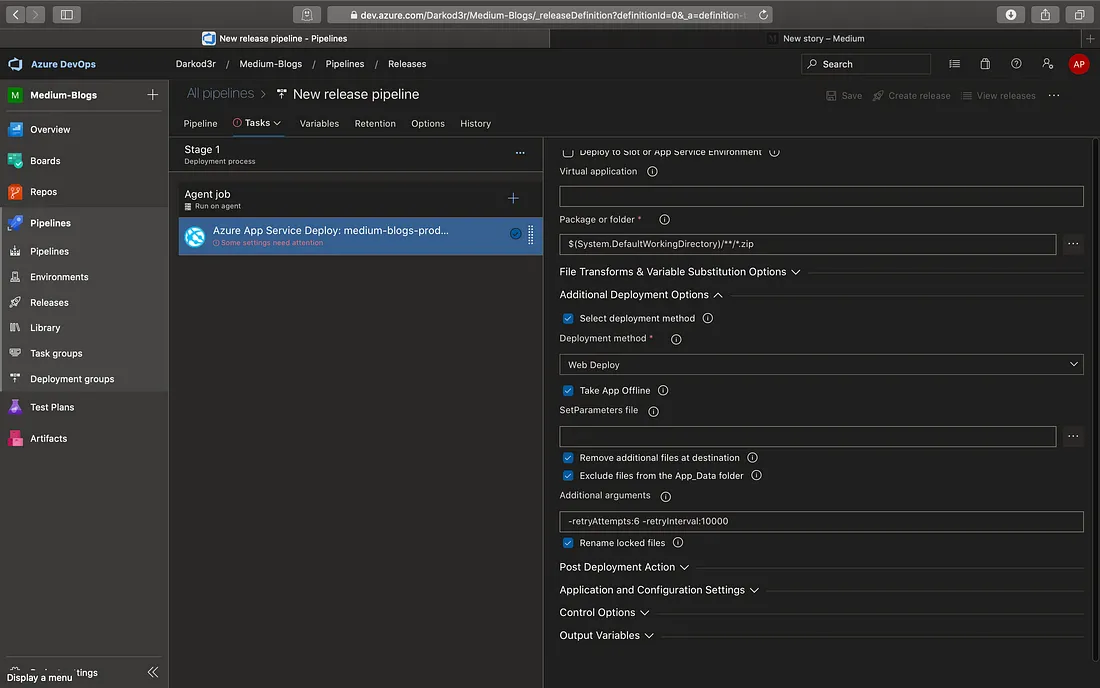Image resolution: width=1100 pixels, height=688 pixels.
Task: Uncheck Rename locked files
Action: 568,543
